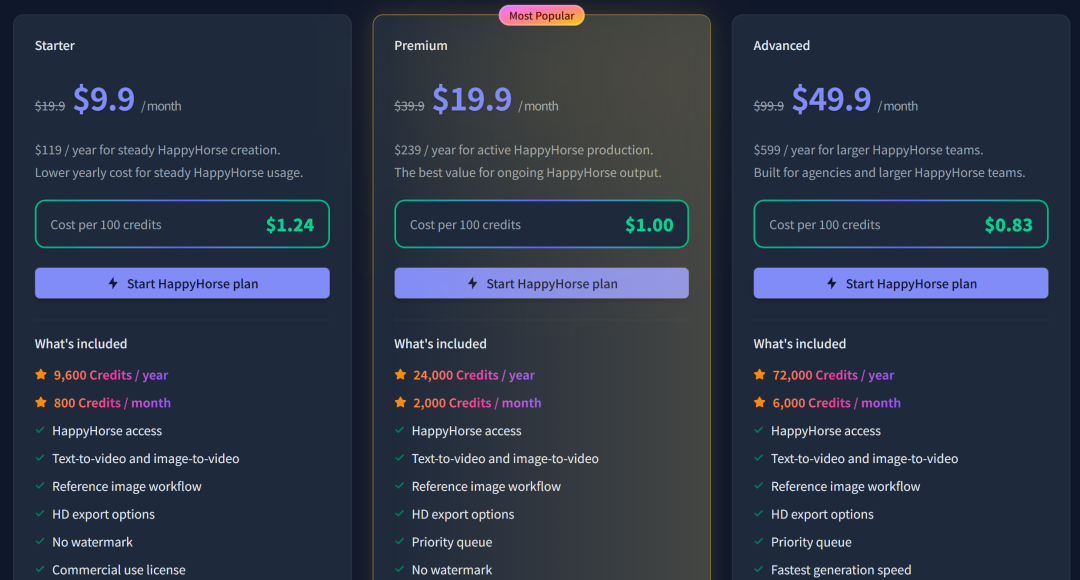1080x580 pixels.
Task: Click the Most Popular badge
Action: click(541, 16)
